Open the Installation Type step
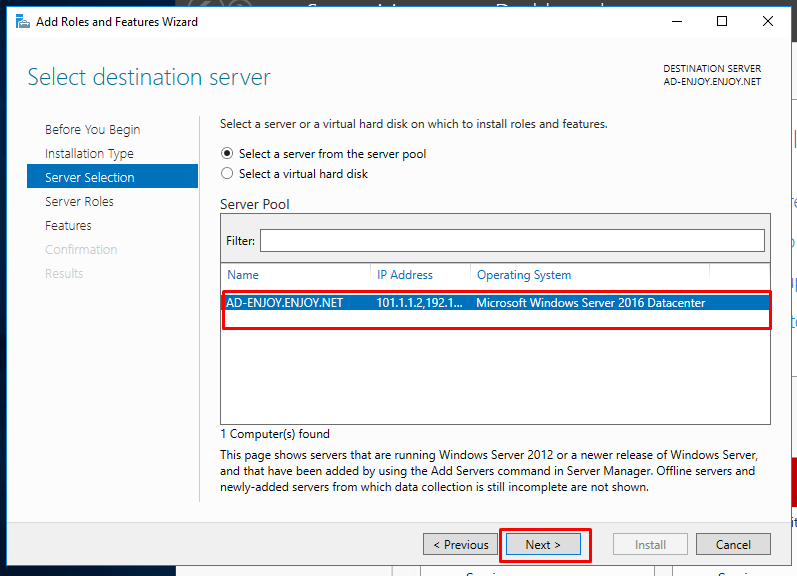Image resolution: width=797 pixels, height=576 pixels. [x=89, y=154]
